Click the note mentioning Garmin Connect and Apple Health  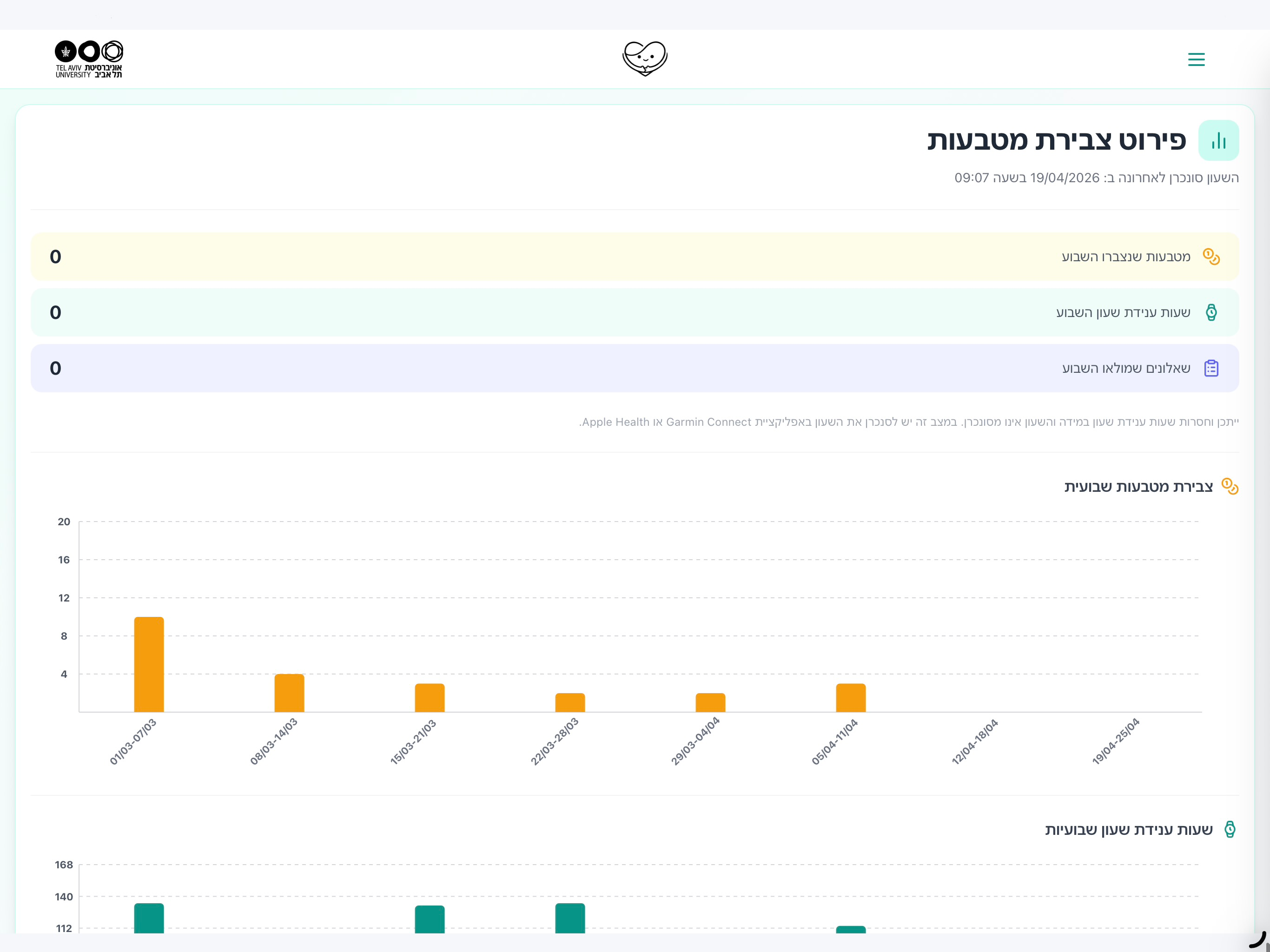point(909,422)
